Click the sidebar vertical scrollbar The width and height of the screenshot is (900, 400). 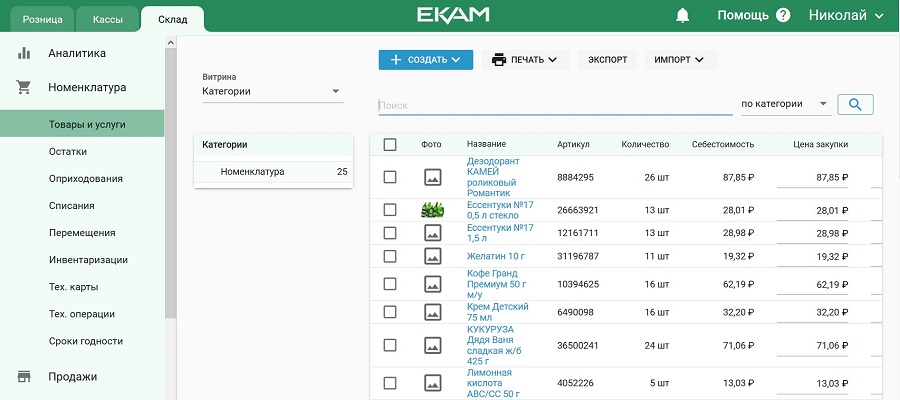[x=170, y=184]
